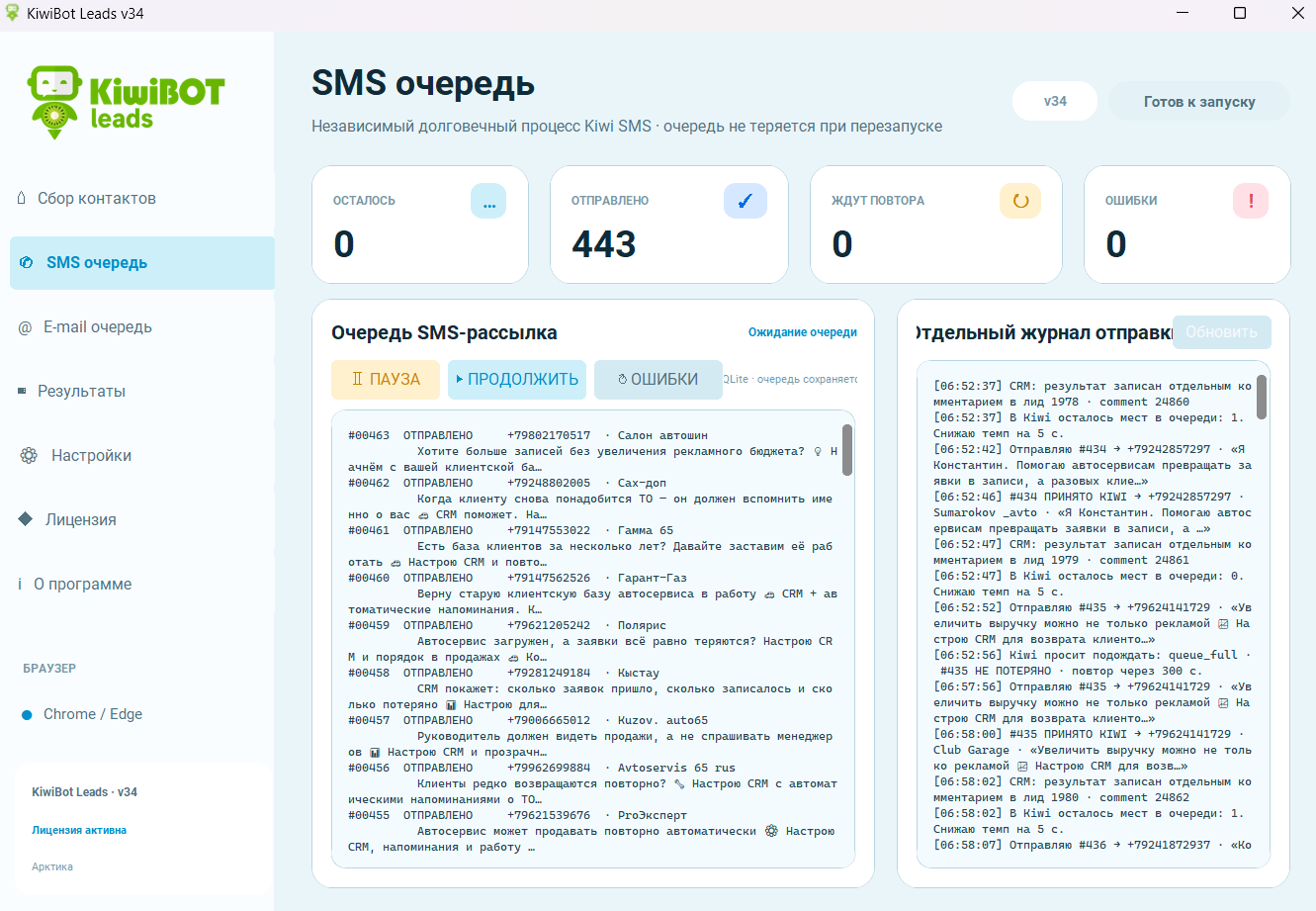Resume sending with ПРОДОЛЖИТЬ button
Viewport: 1316px width, 911px height.
click(517, 380)
